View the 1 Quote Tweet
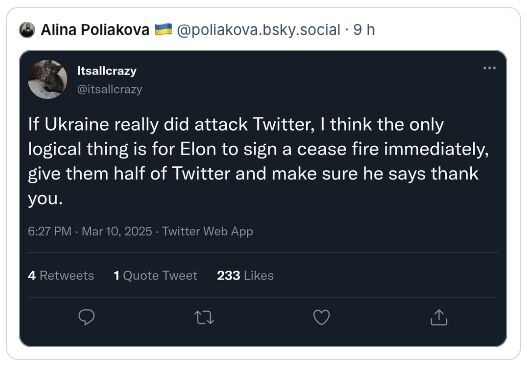Viewport: 527px width, 365px height. point(155,276)
